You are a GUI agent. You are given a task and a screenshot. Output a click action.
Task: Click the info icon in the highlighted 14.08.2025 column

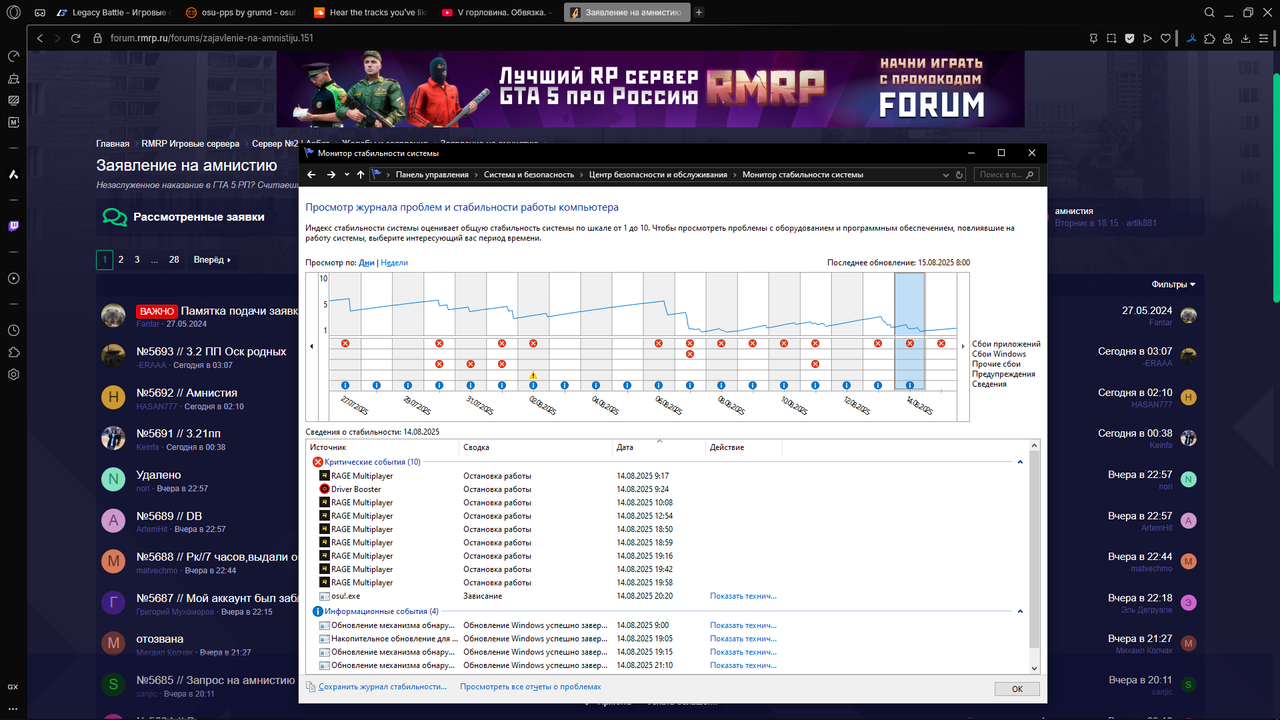[x=909, y=385]
